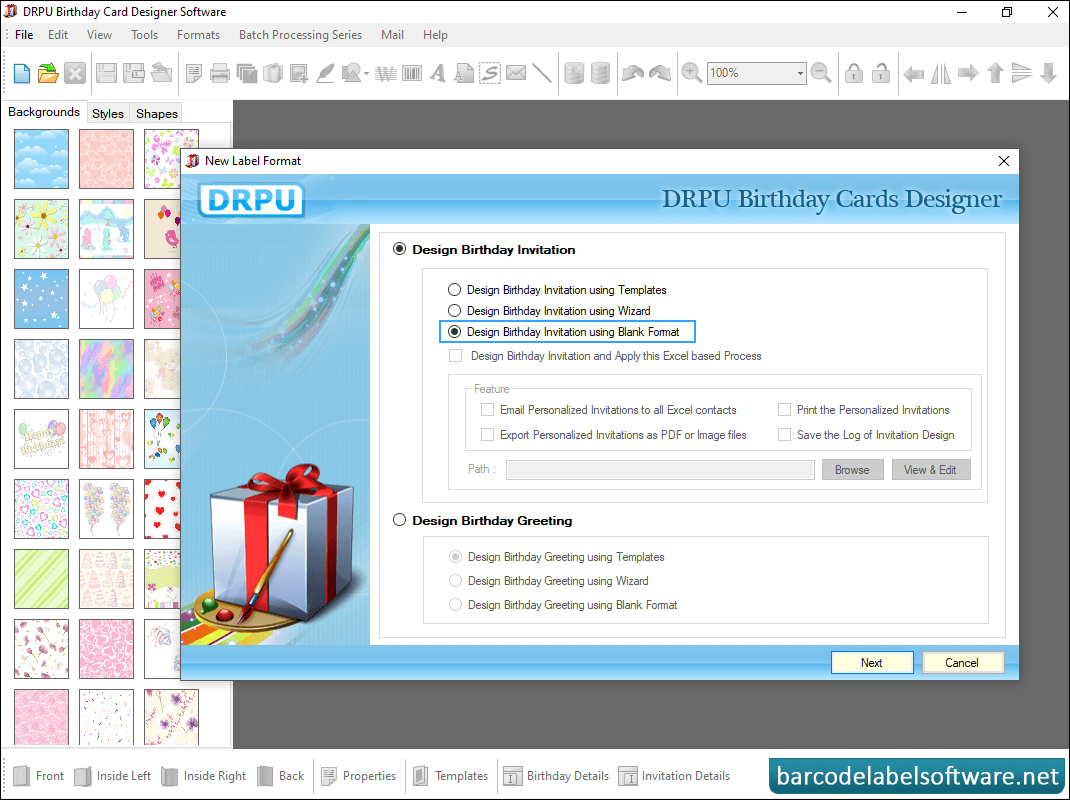Click the insert image icon with plus

299,73
